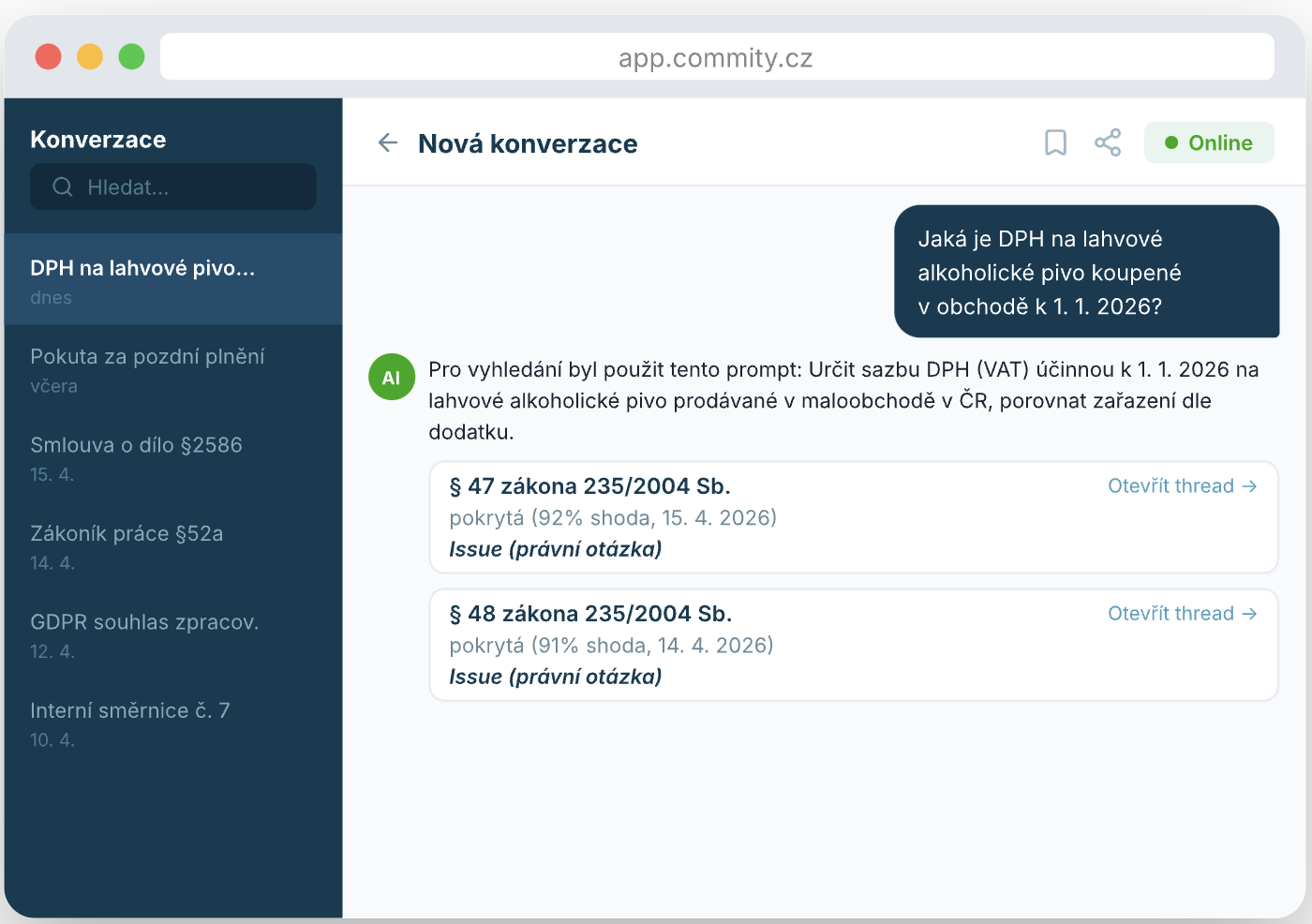
Task: Click the green AI avatar icon
Action: (392, 377)
